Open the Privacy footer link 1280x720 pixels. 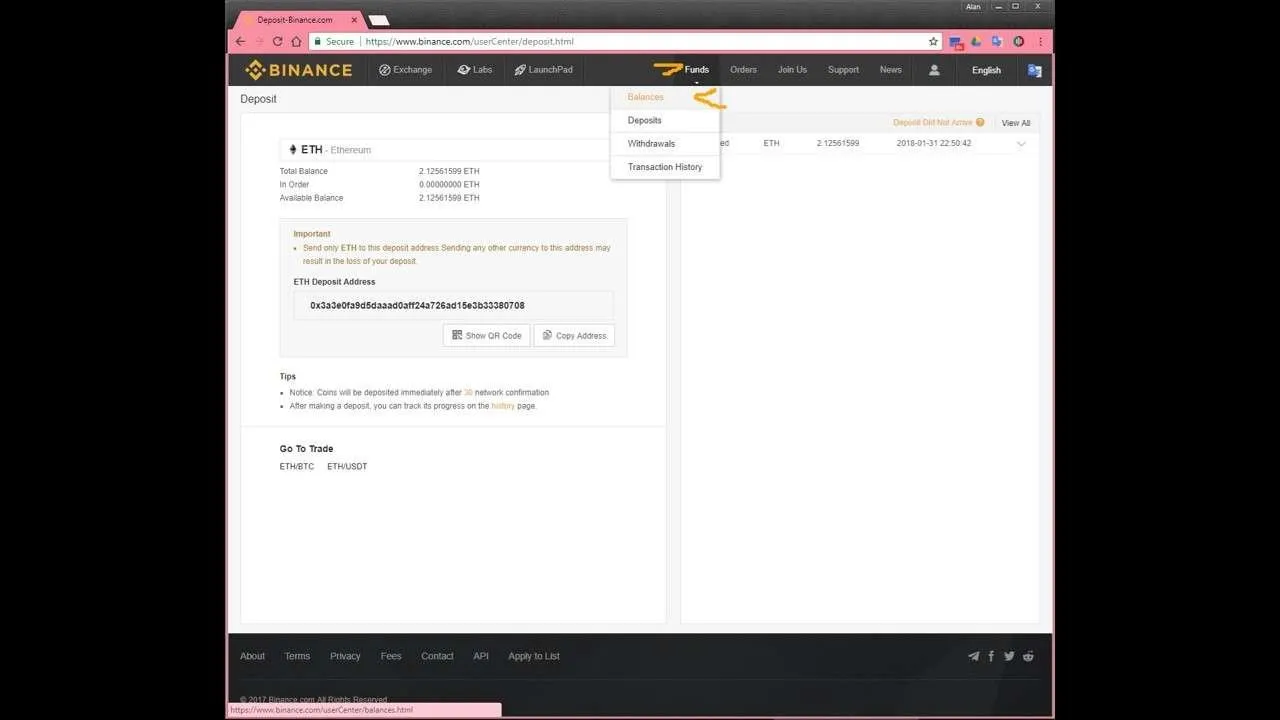tap(345, 656)
